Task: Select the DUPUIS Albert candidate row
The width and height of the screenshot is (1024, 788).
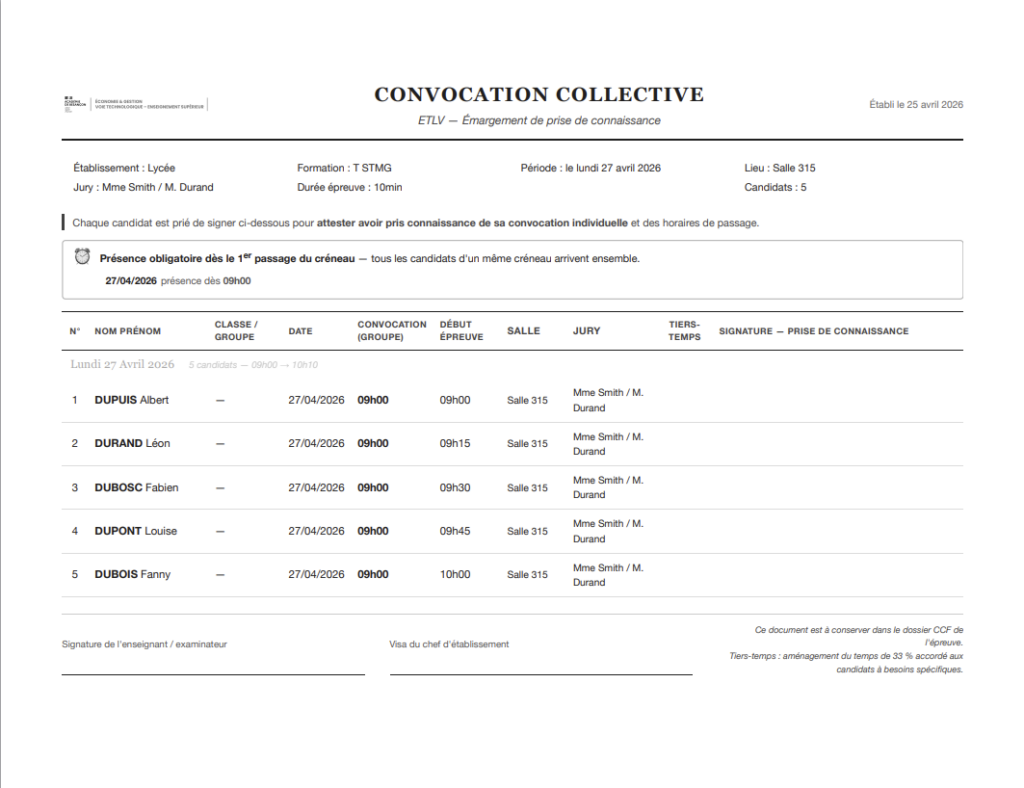Action: 132,400
